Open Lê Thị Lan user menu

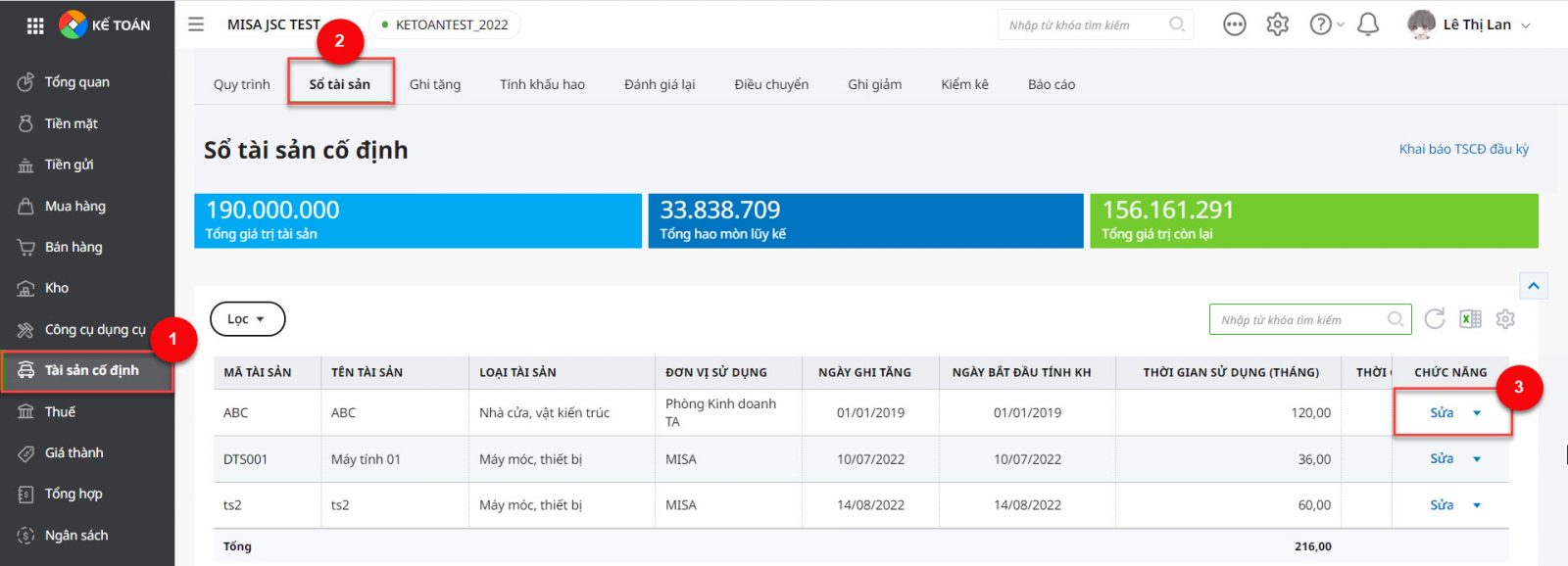[x=1468, y=24]
